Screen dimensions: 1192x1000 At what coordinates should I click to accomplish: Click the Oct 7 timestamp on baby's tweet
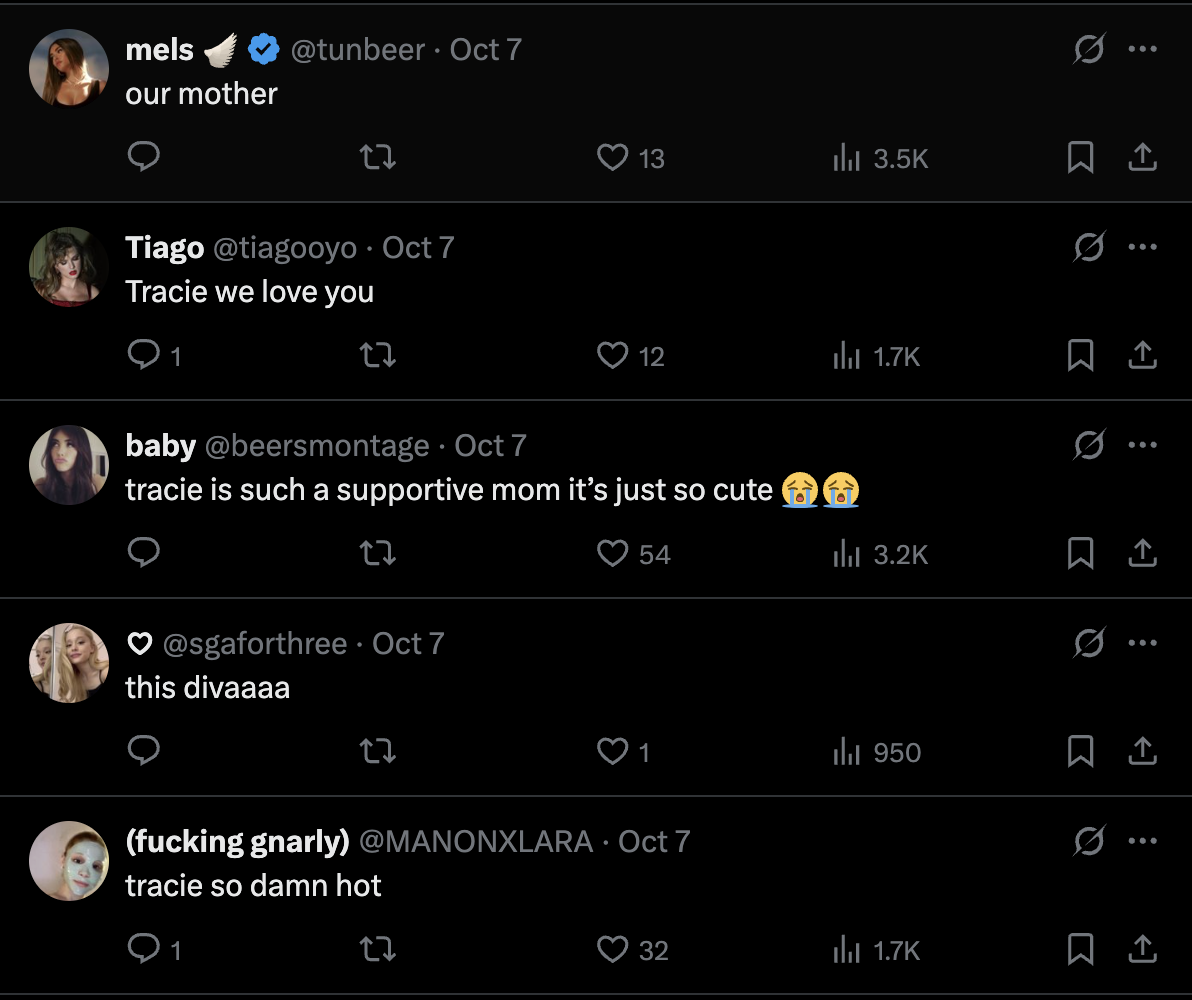click(489, 445)
